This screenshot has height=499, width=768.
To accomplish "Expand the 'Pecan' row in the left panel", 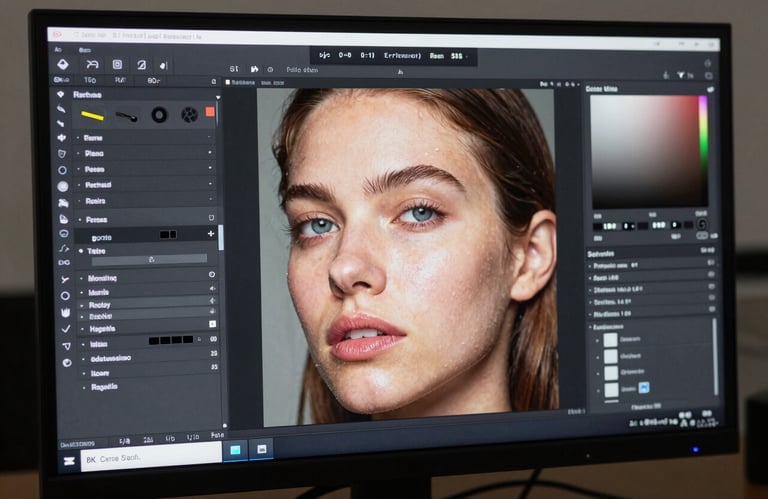I will pos(146,169).
